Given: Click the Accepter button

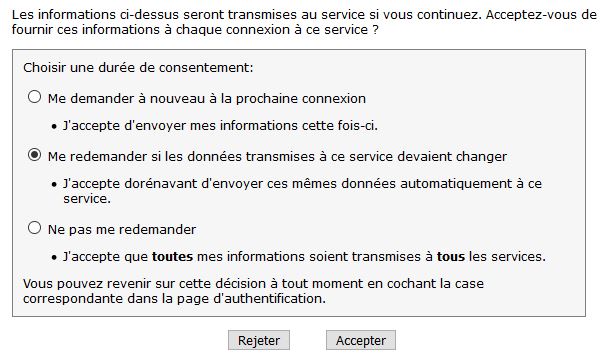Looking at the screenshot, I should (x=361, y=340).
